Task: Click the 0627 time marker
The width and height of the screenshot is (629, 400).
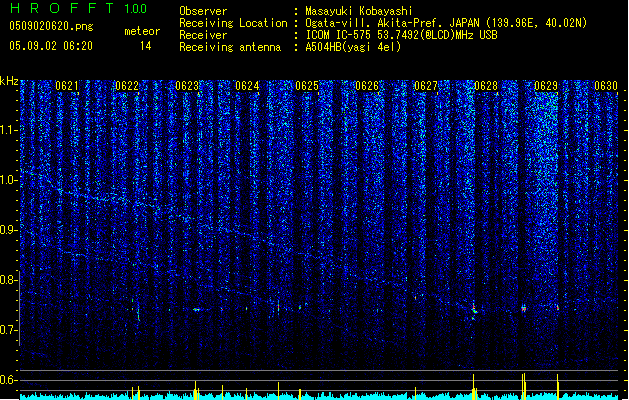Action: click(x=426, y=86)
